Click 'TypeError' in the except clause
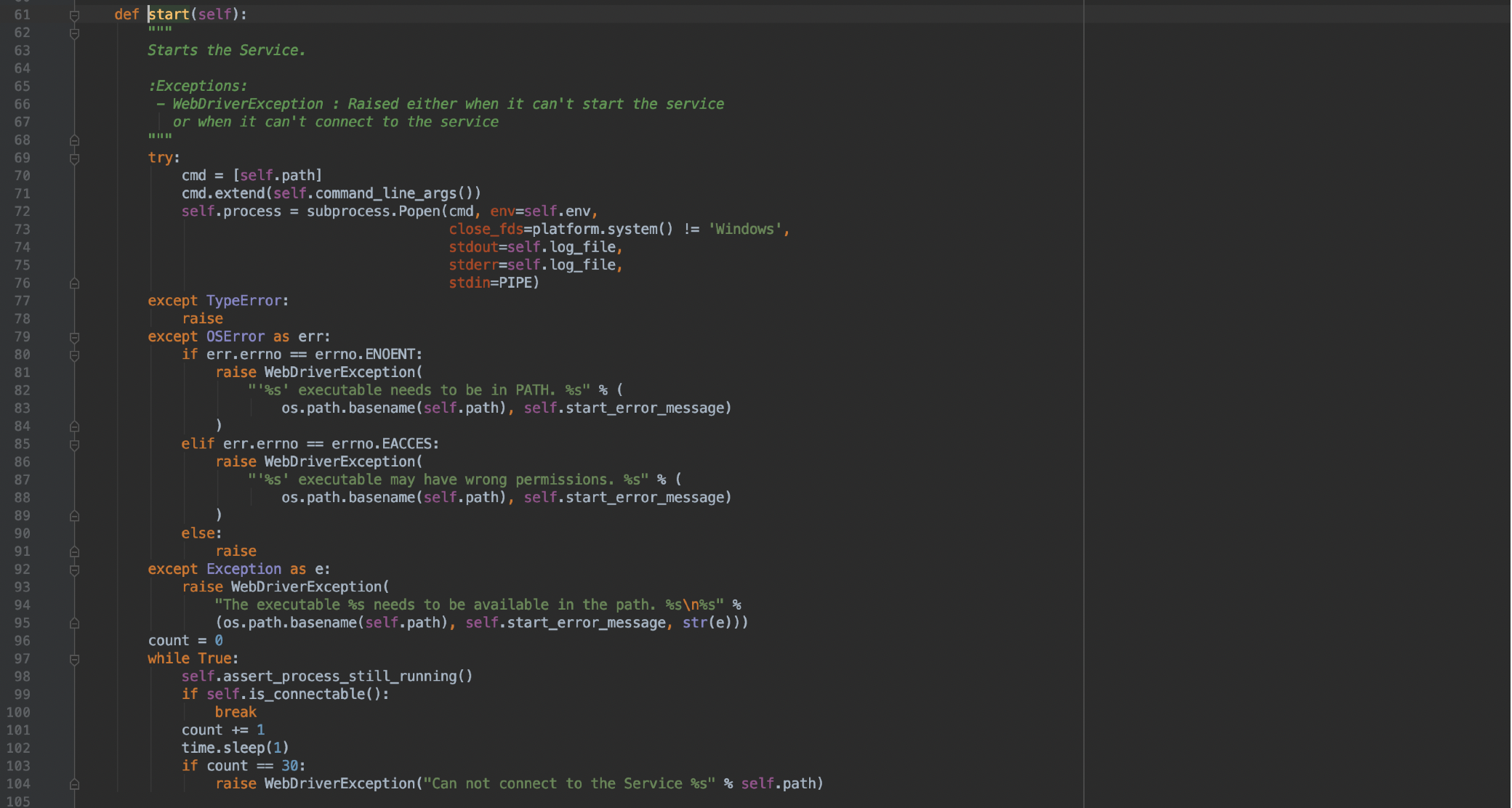The height and width of the screenshot is (808, 1512). tap(244, 301)
